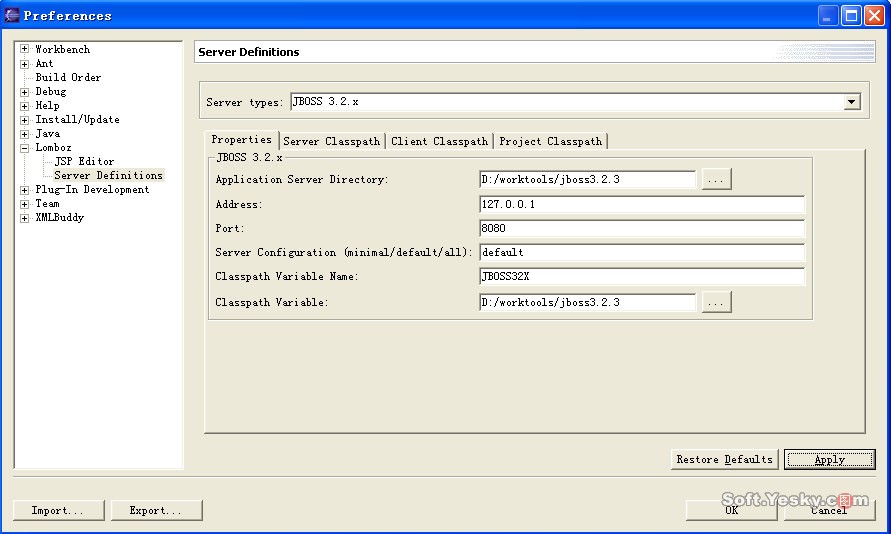
Task: Expand the XMLBuddy tree node
Action: 24,217
